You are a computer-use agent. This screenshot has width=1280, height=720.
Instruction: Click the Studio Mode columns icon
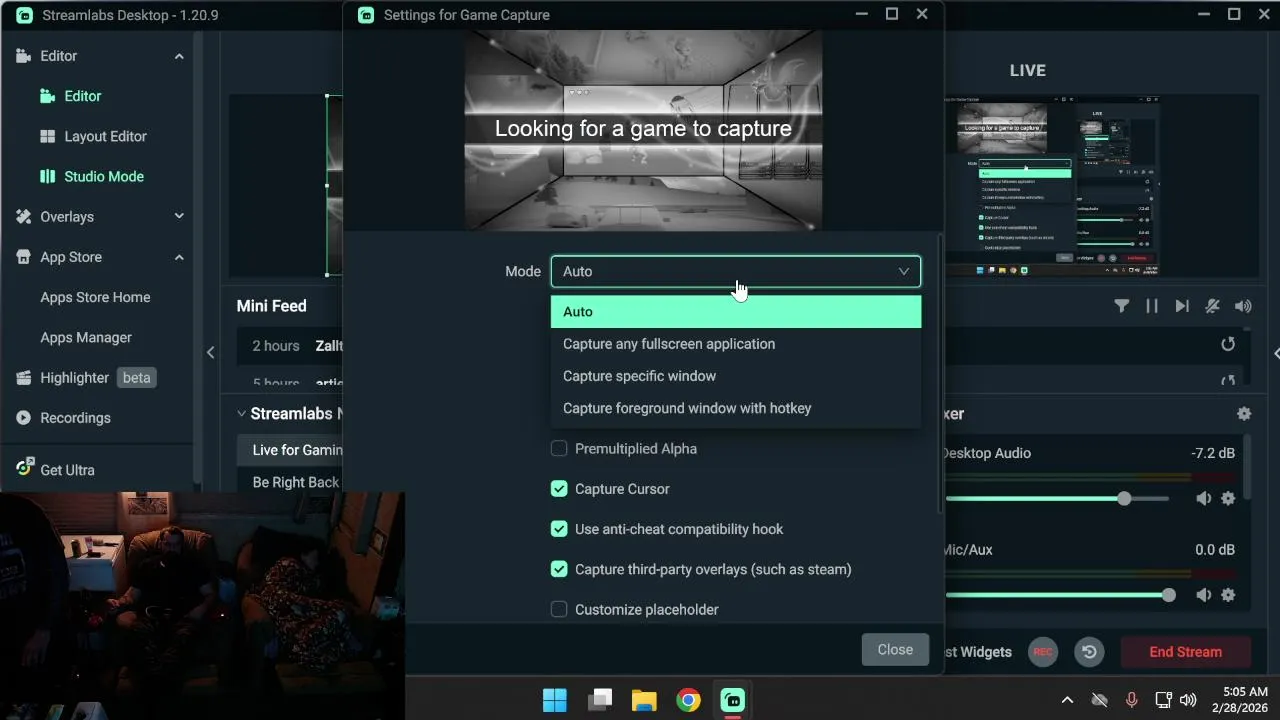coord(47,176)
